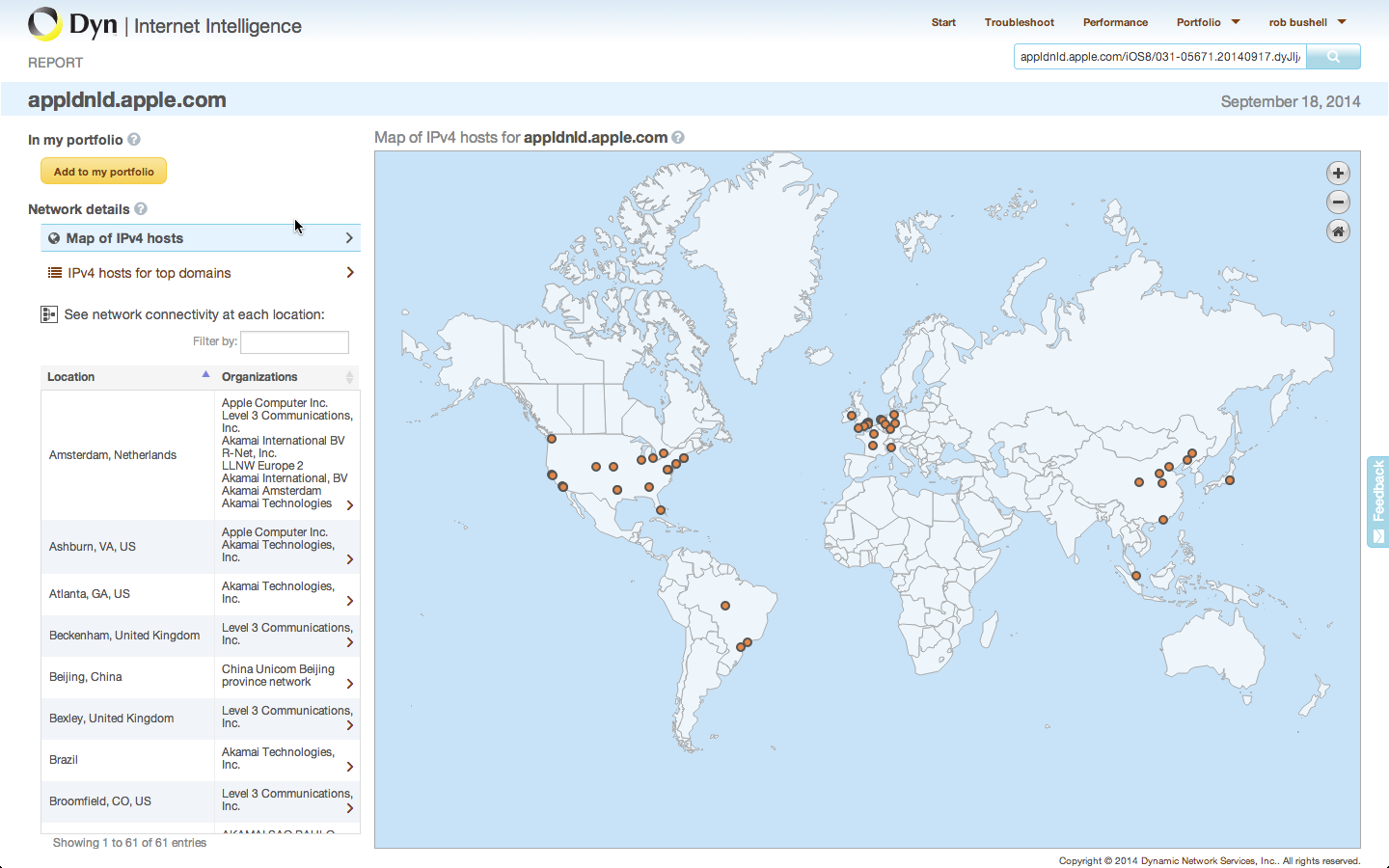Click Add to my portfolio button
The height and width of the screenshot is (868, 1389).
click(103, 172)
